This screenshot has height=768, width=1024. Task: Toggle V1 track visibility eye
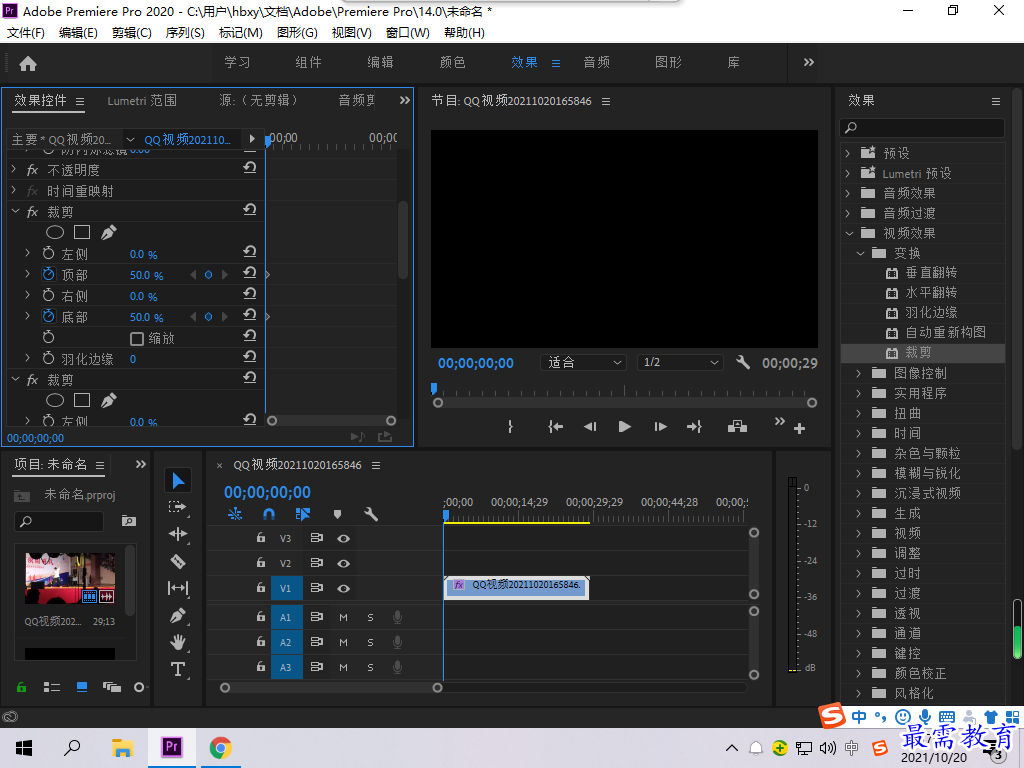click(x=344, y=588)
